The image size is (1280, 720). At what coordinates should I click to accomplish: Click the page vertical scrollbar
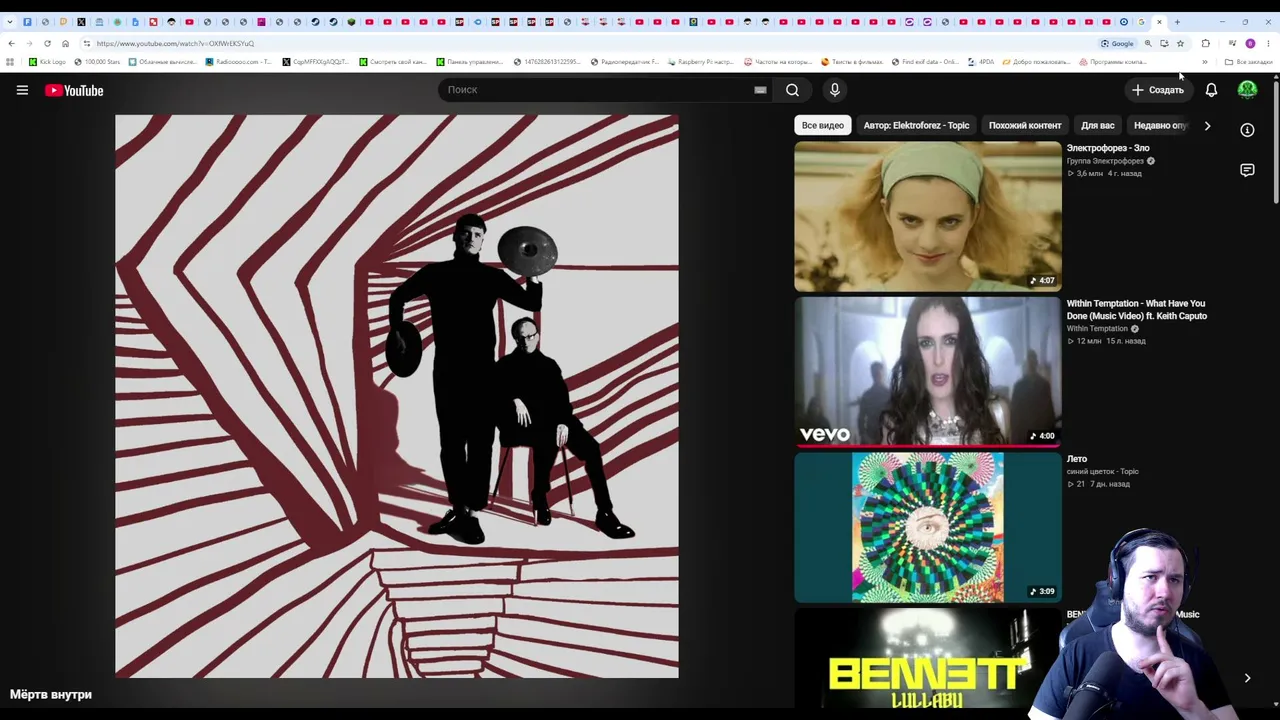click(x=1276, y=140)
